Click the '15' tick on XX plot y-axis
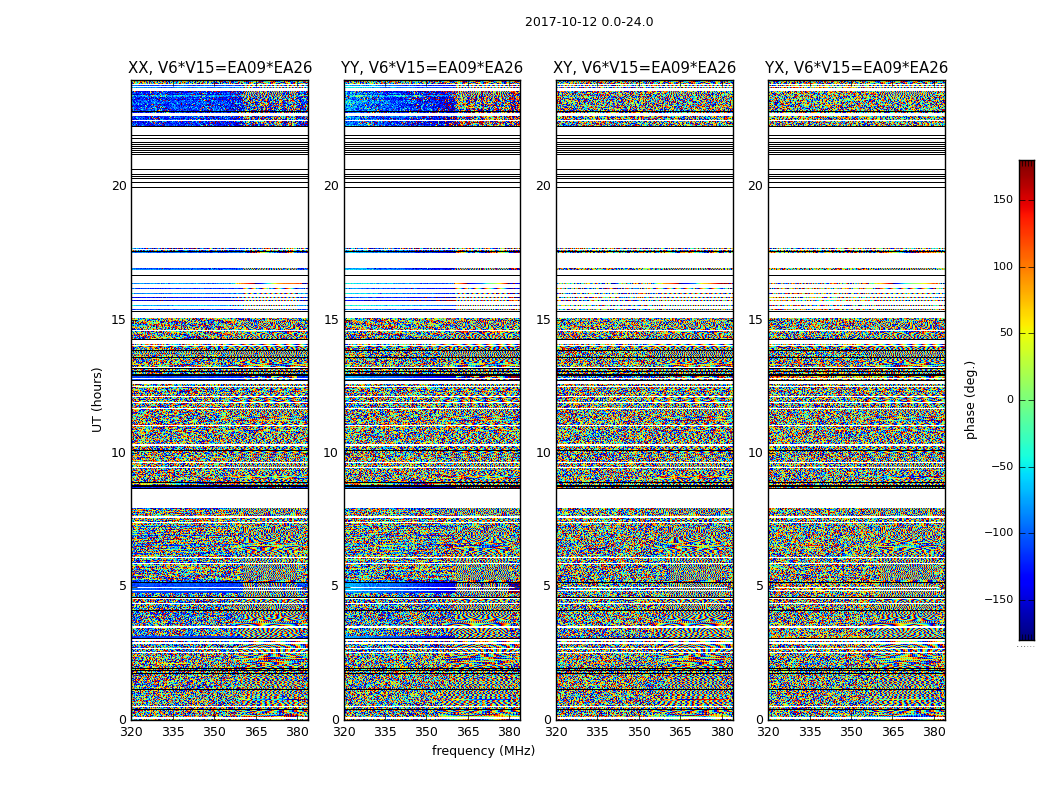The image size is (1050, 800). point(119,320)
